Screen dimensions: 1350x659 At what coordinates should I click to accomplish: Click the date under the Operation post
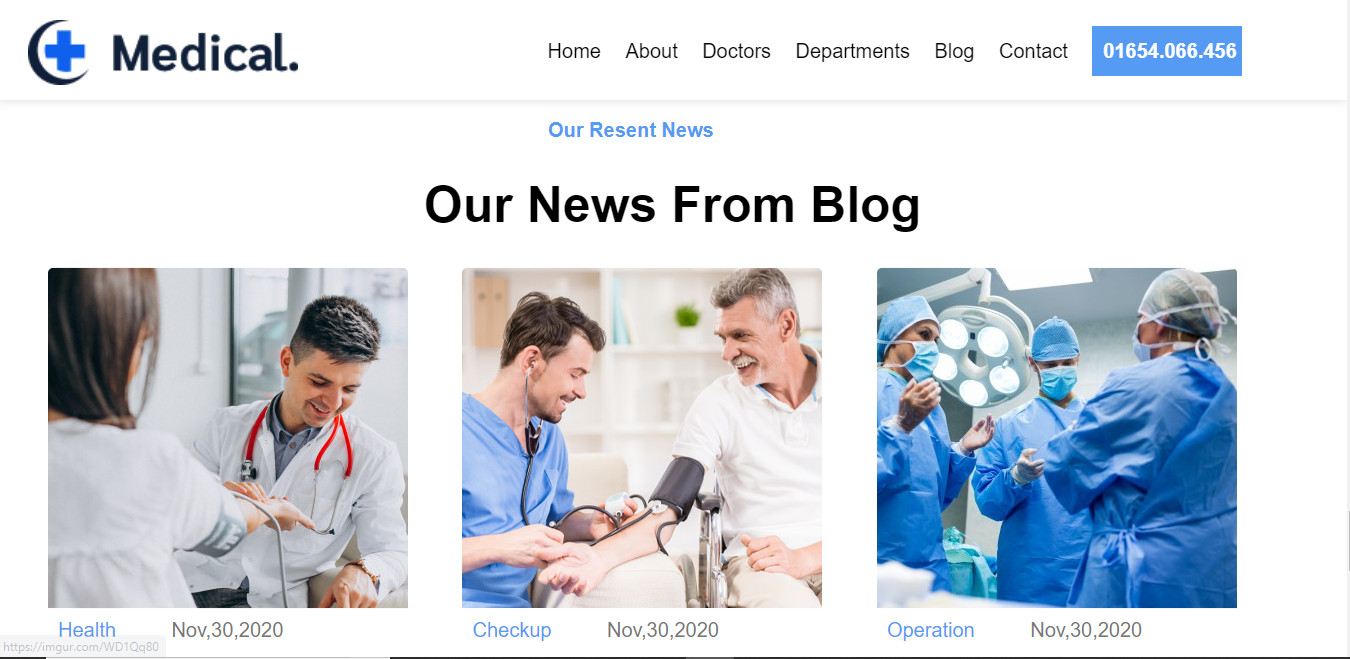[1086, 630]
